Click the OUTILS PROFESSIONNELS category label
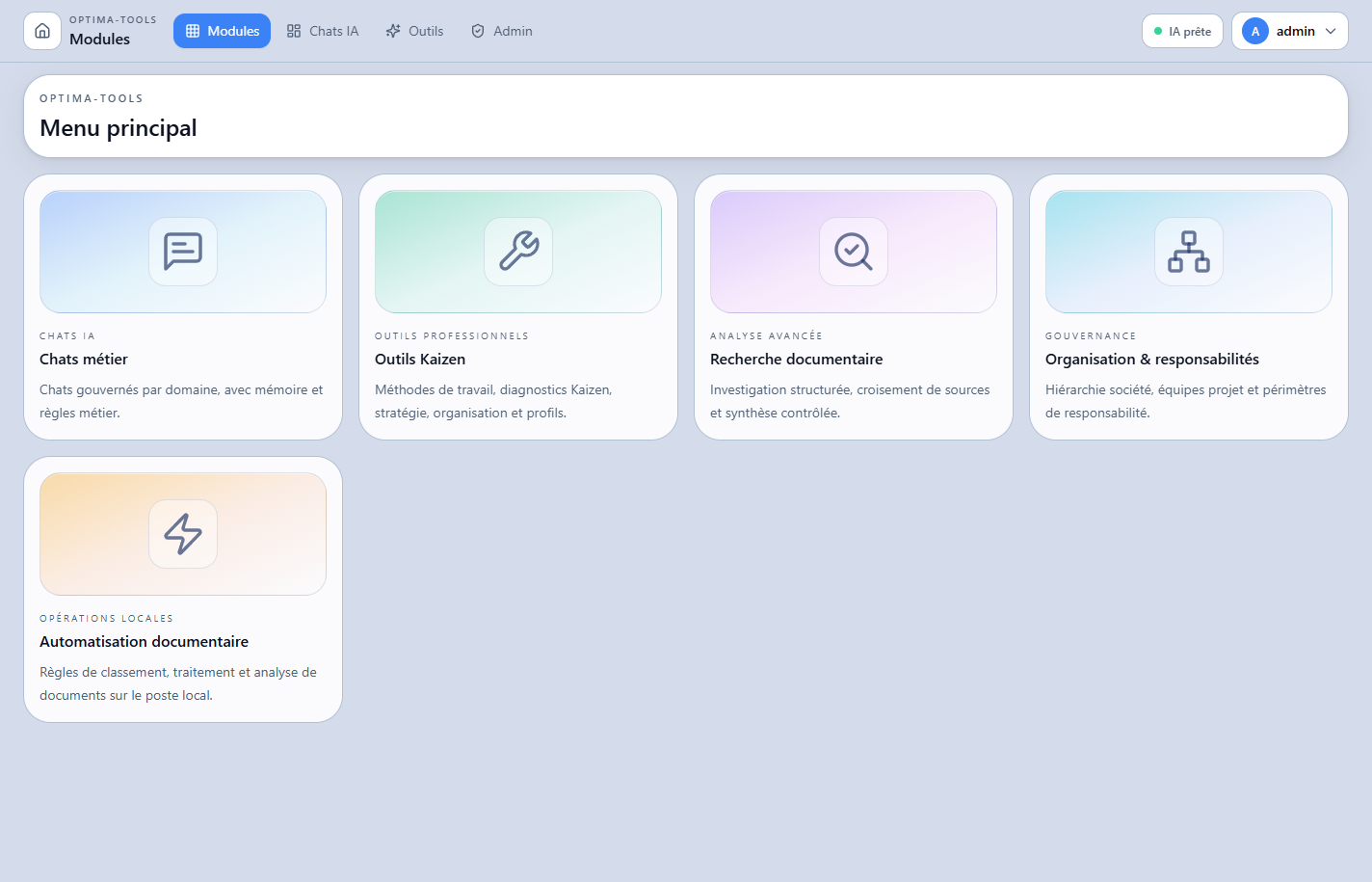The height and width of the screenshot is (882, 1372). tap(452, 336)
